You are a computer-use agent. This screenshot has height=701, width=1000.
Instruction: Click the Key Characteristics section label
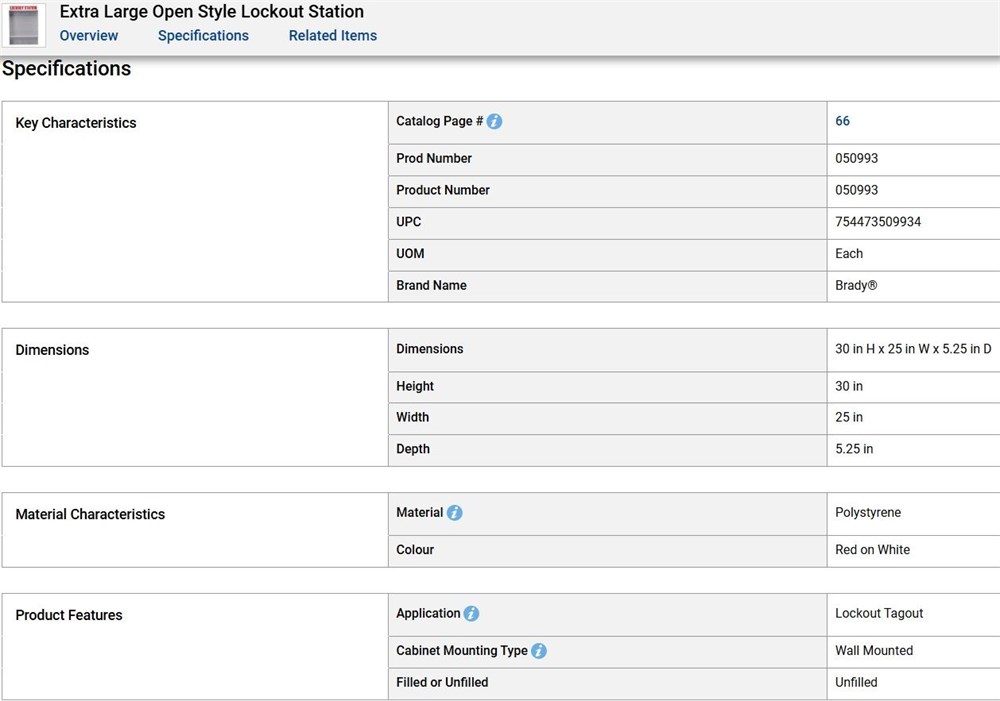pyautogui.click(x=76, y=123)
